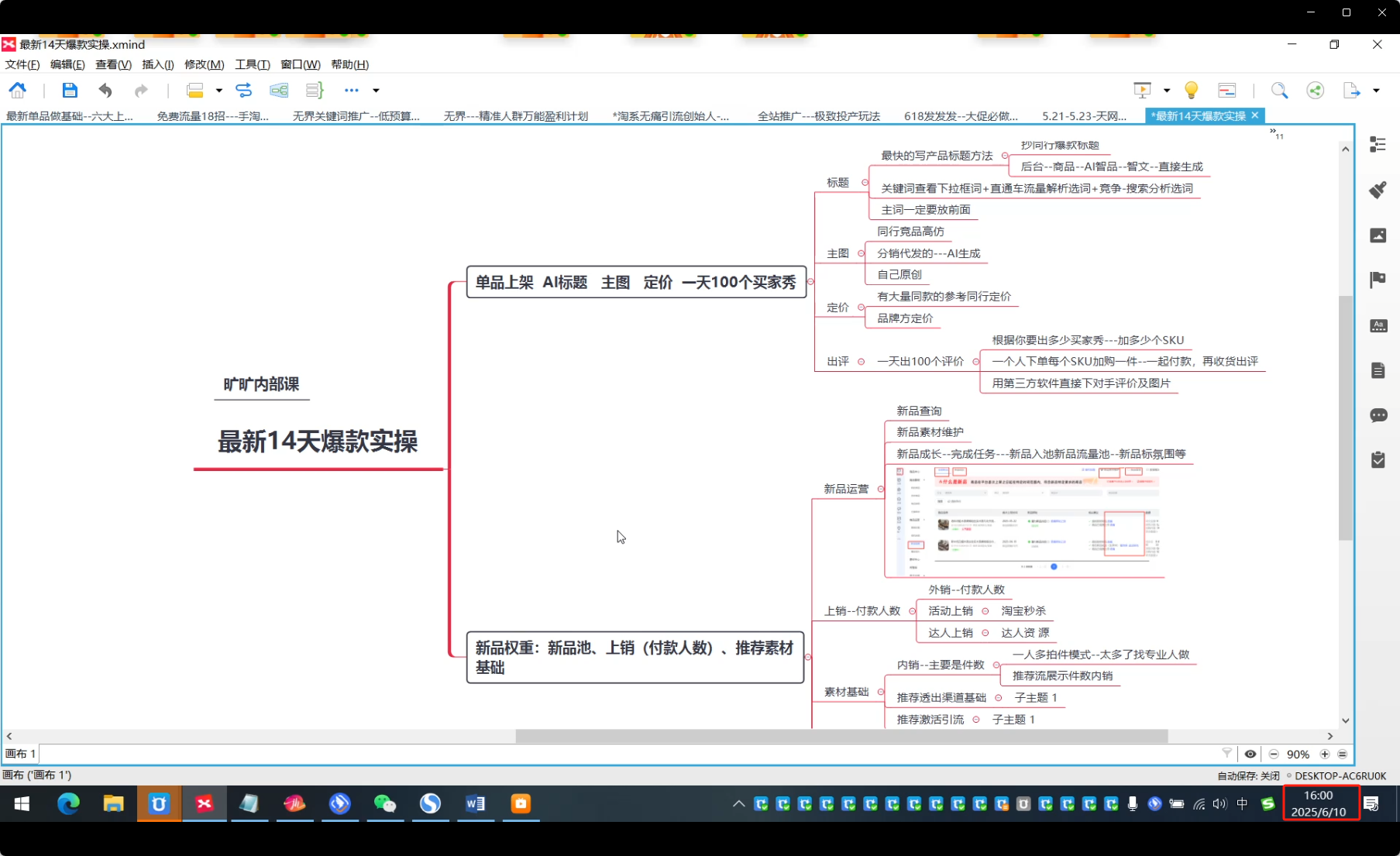Open the paintbrush Format panel

coord(1378,190)
